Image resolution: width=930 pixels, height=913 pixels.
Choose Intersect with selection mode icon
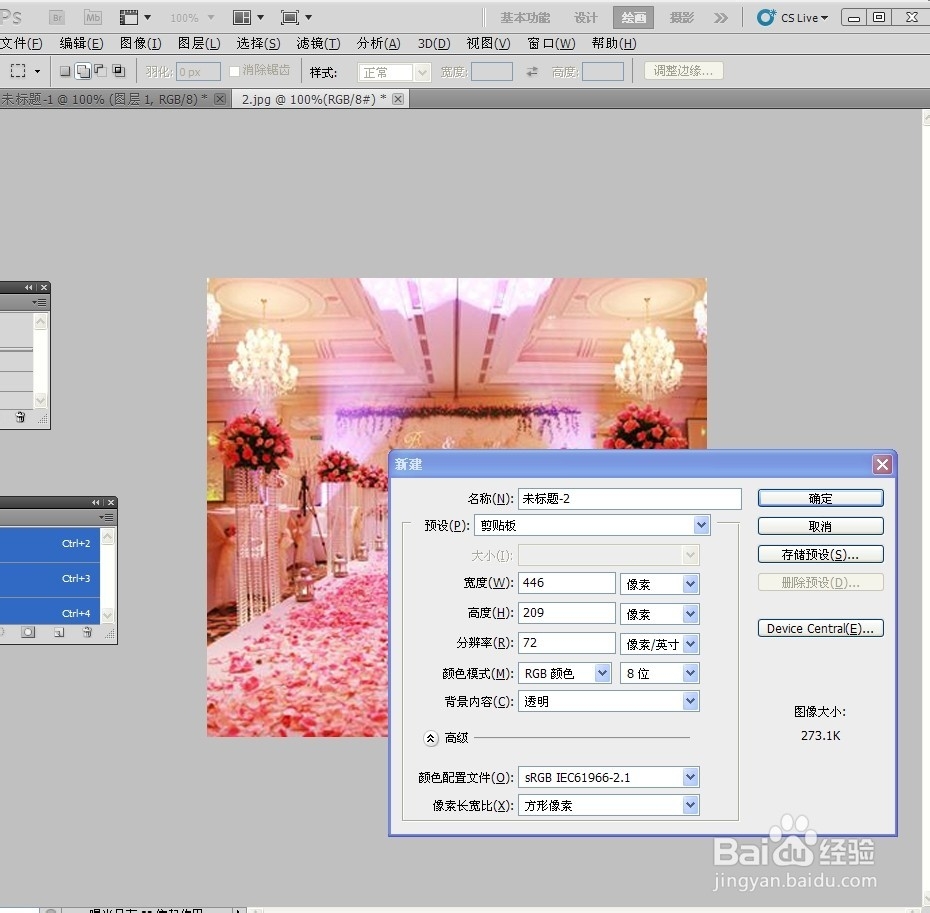click(119, 71)
